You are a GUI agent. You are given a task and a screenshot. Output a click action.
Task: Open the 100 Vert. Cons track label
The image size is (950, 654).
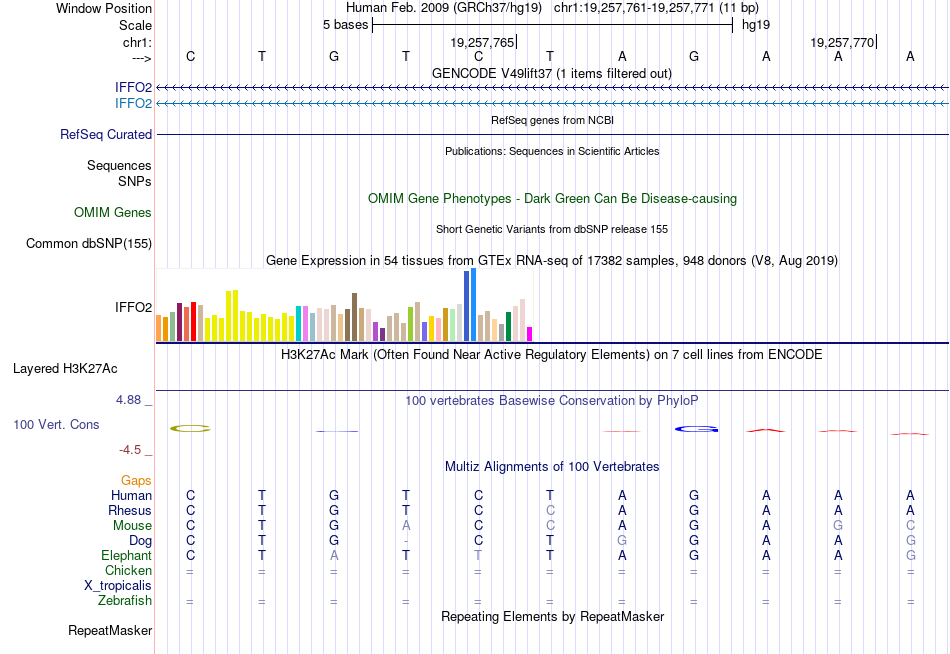point(56,425)
